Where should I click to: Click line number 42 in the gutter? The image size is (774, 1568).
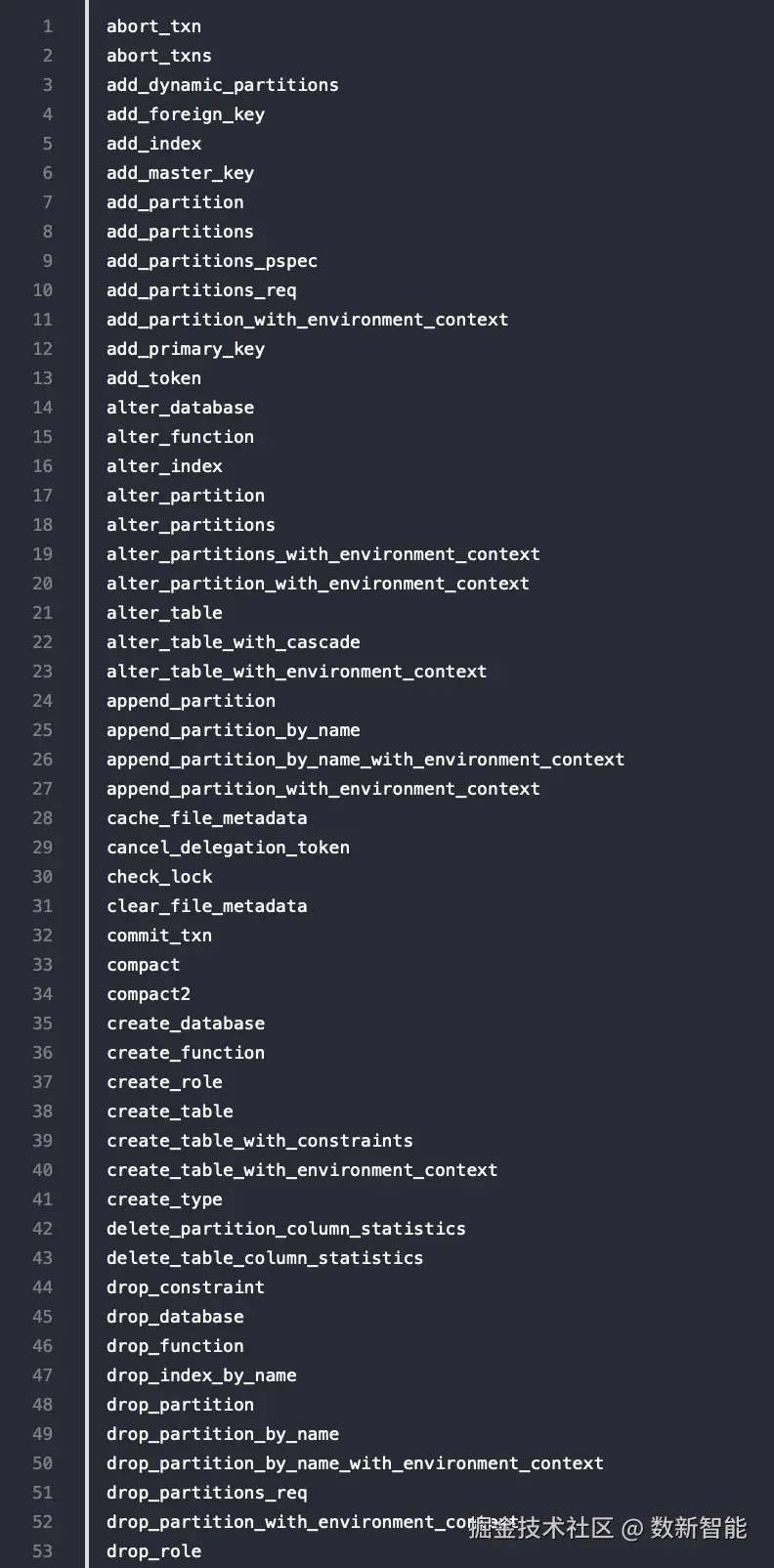(x=43, y=1229)
